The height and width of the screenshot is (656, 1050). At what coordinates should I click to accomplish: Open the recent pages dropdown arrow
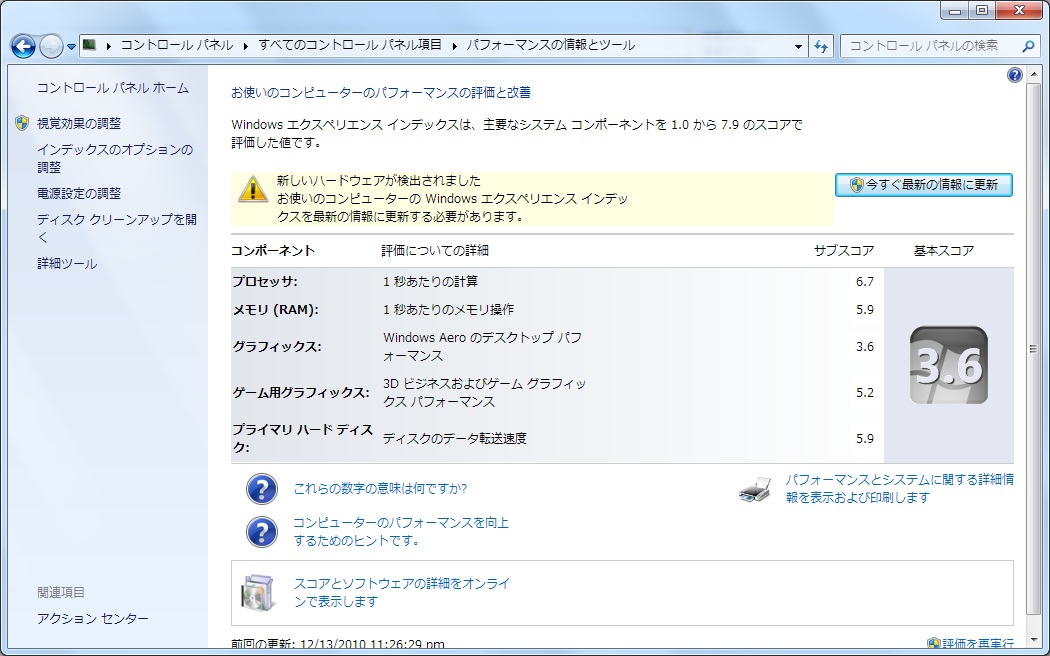point(71,47)
